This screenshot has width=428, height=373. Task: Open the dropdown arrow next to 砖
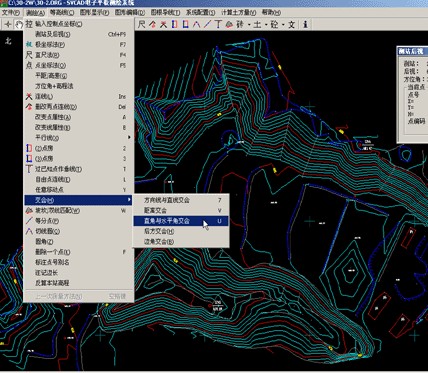pos(248,24)
